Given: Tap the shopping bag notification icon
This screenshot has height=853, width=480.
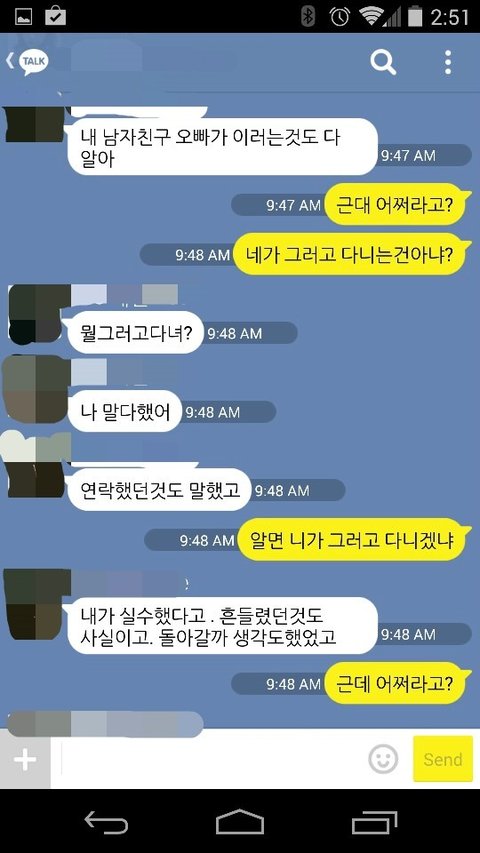Looking at the screenshot, I should click(55, 15).
